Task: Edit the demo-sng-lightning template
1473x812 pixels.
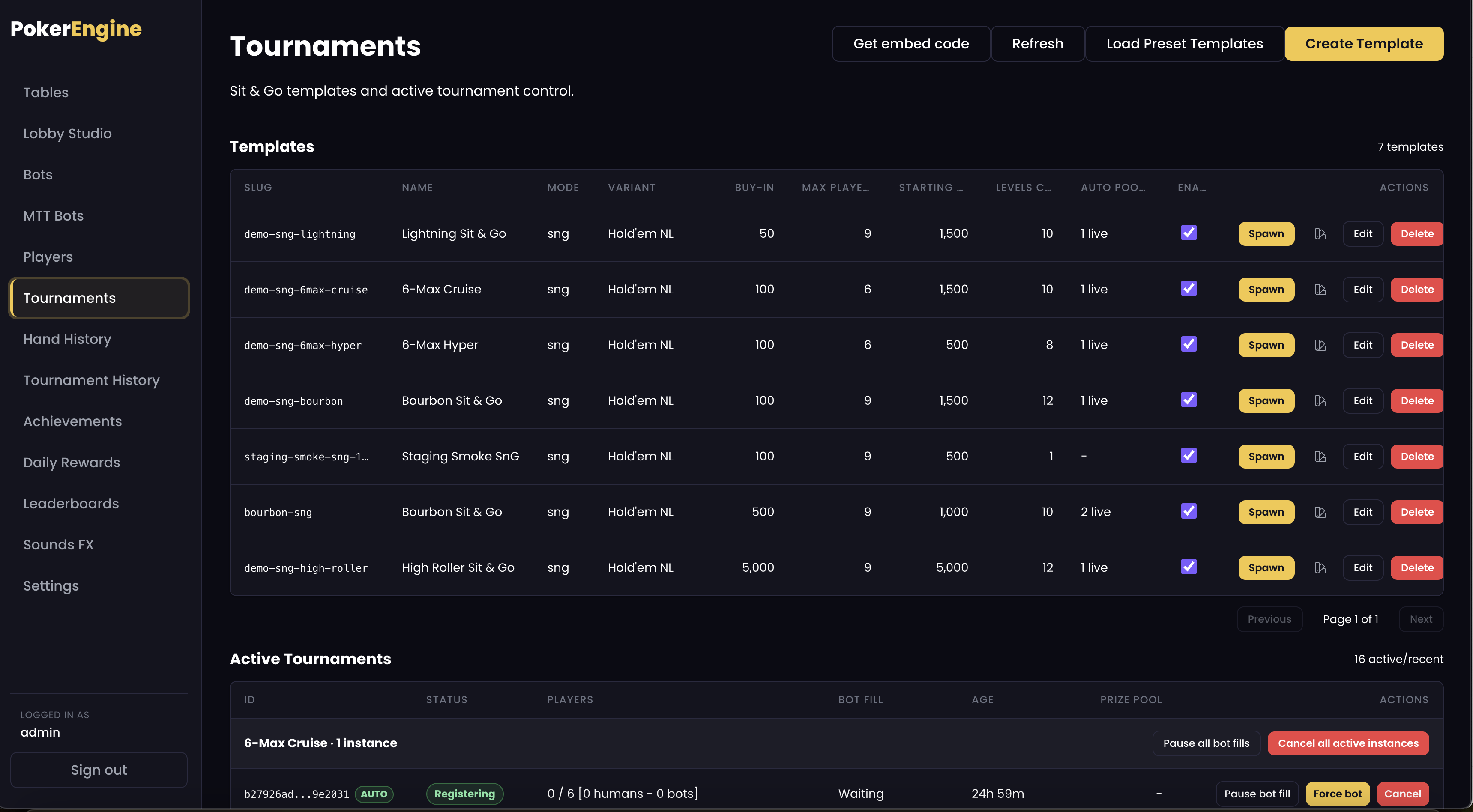Action: pos(1362,234)
